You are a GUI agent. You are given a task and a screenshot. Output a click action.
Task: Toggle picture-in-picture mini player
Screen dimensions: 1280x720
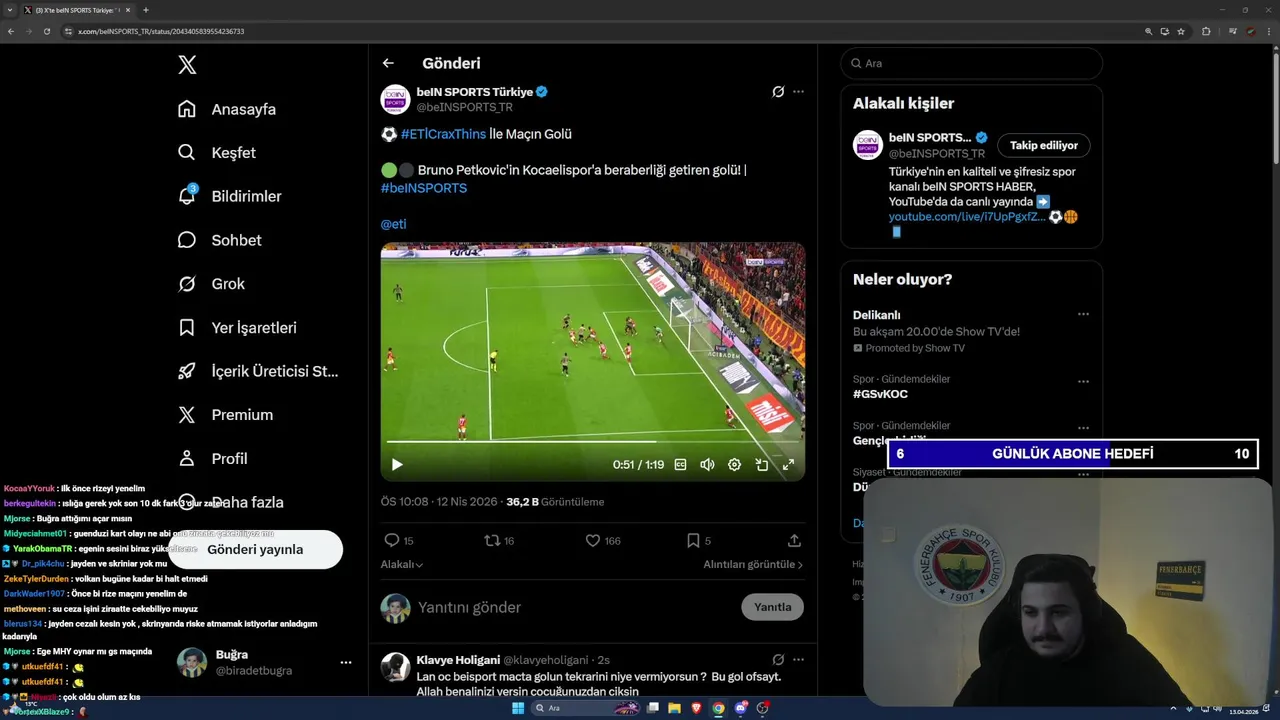click(x=761, y=465)
